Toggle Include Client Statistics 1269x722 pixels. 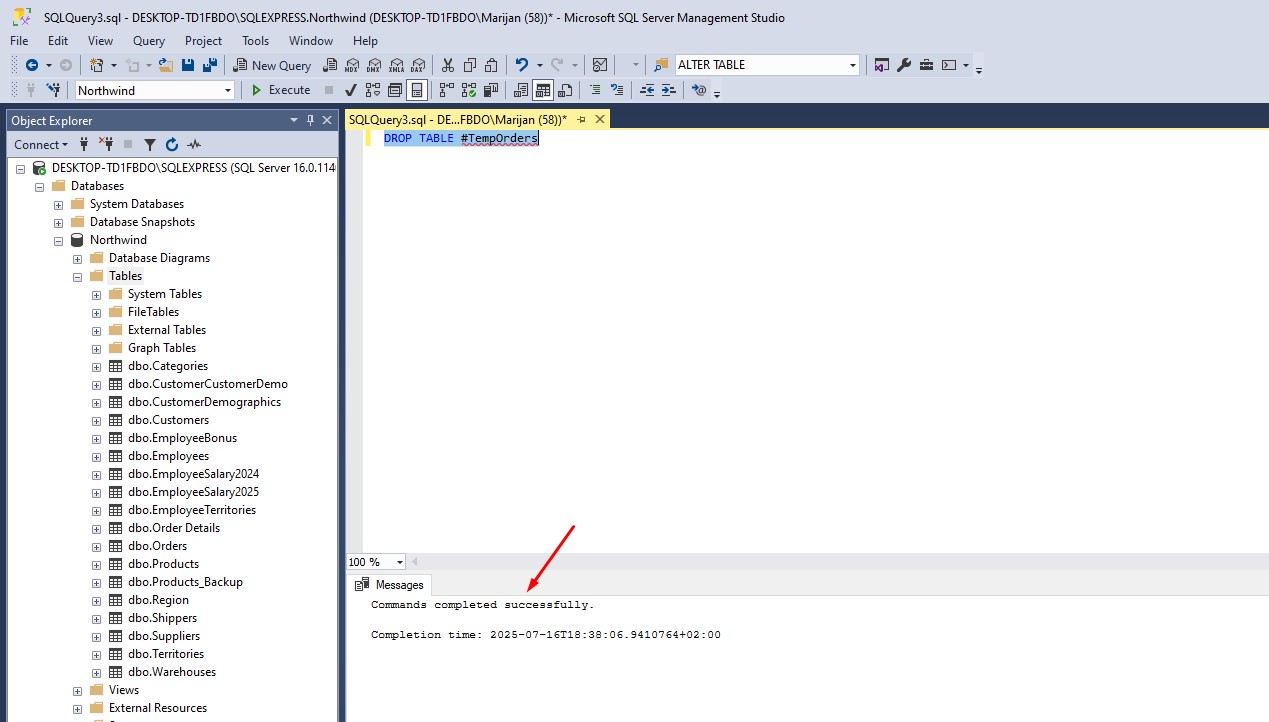pos(490,90)
